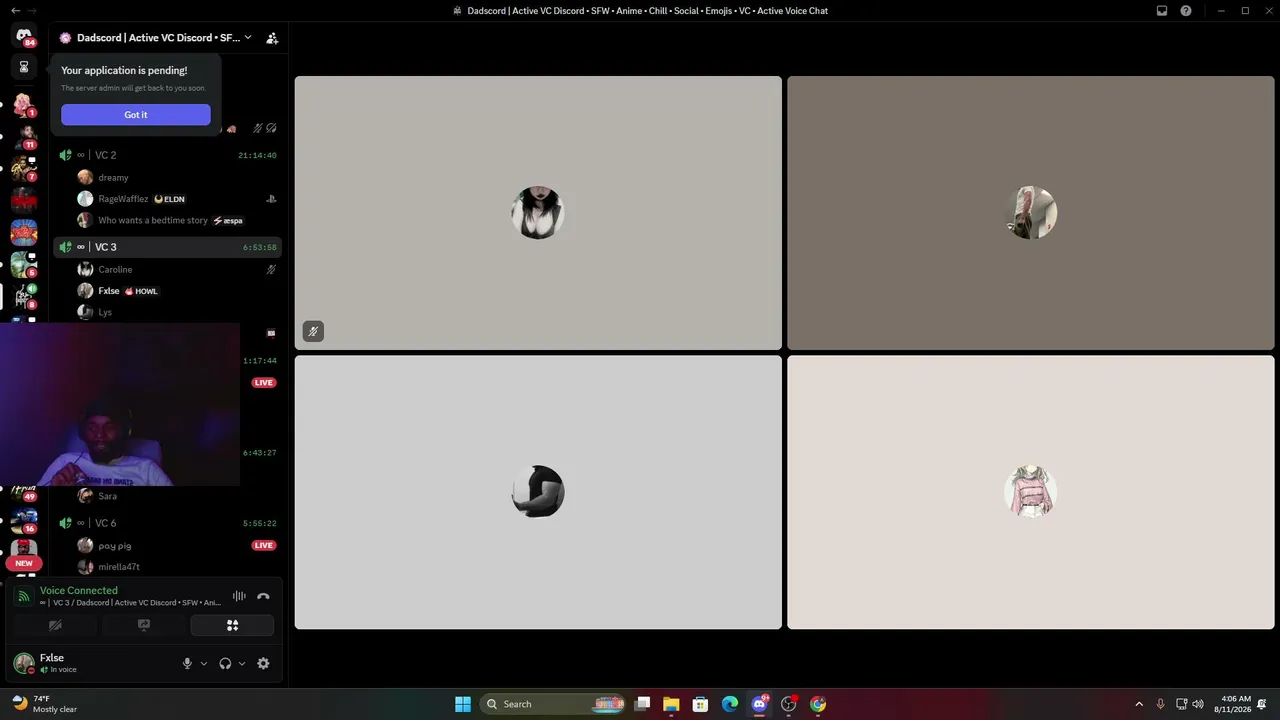Open Voice Connected connection status icon
Screen dimensions: 1280x720
[x=24, y=597]
